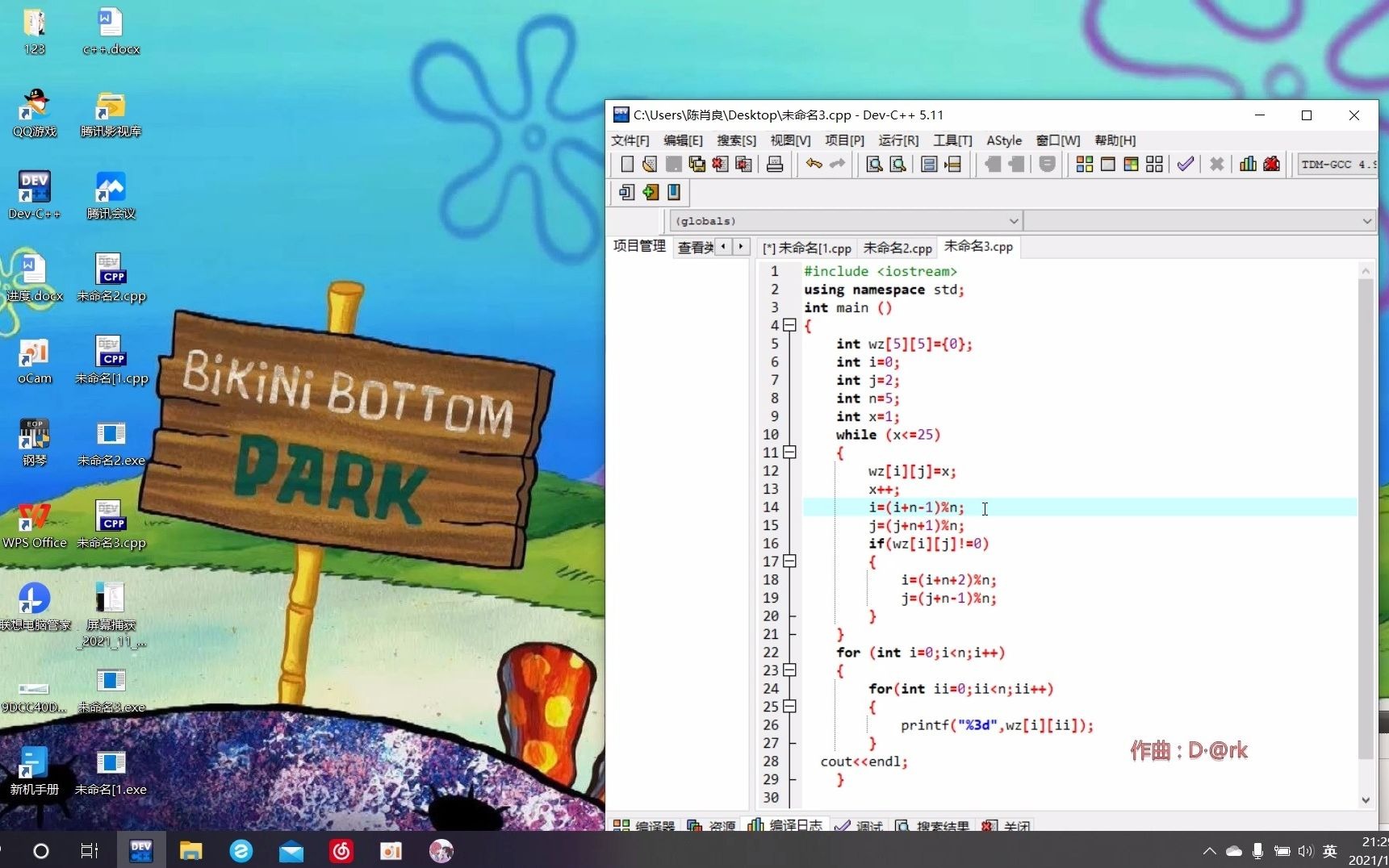Open the 项目管理 side panel tab
The height and width of the screenshot is (868, 1389).
click(x=639, y=246)
